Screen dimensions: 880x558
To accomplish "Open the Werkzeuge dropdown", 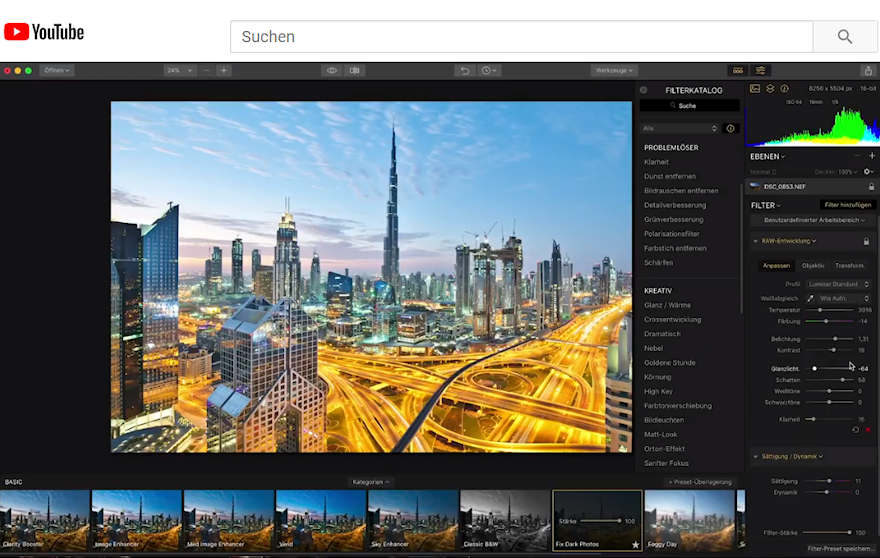I will 614,71.
